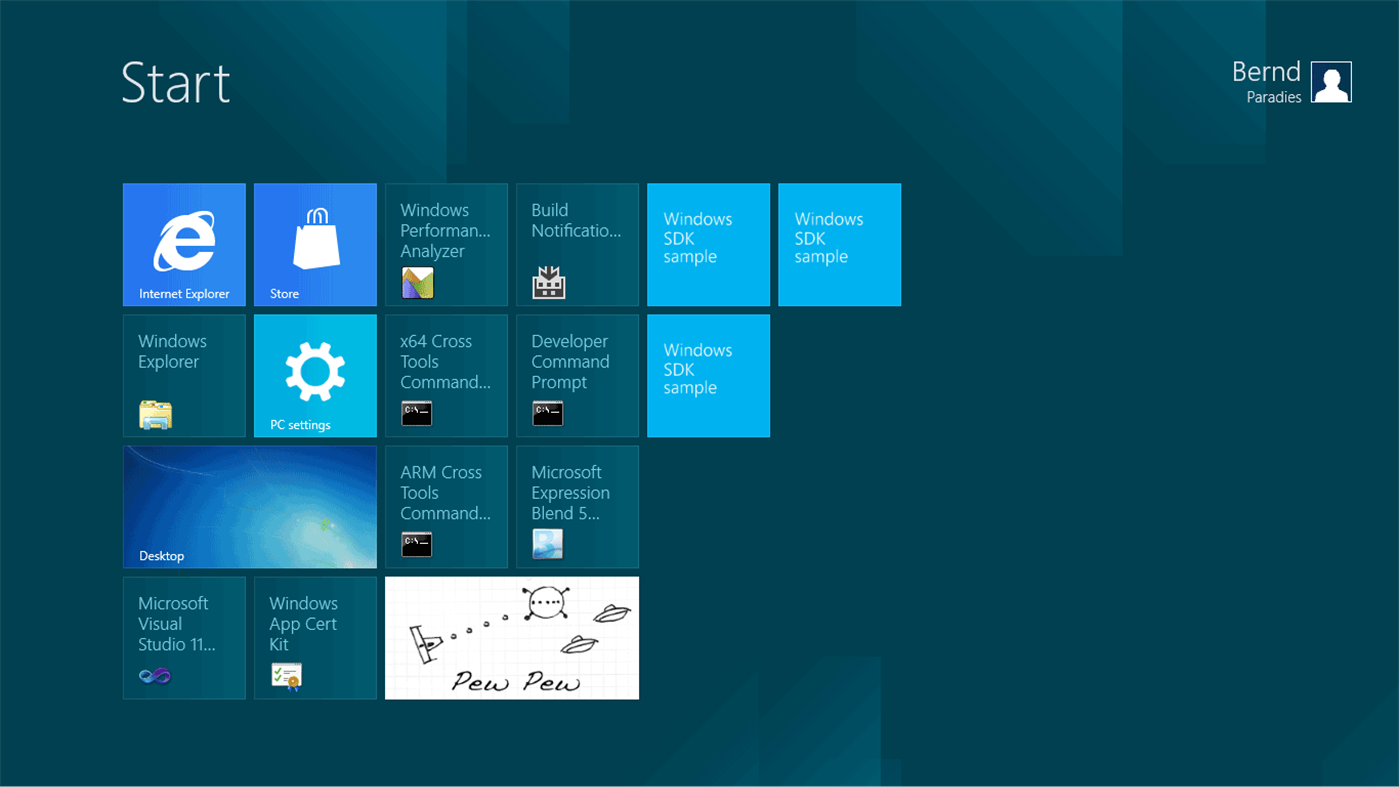The width and height of the screenshot is (1399, 787).
Task: Launch the Developer Command Prompt
Action: pos(577,375)
